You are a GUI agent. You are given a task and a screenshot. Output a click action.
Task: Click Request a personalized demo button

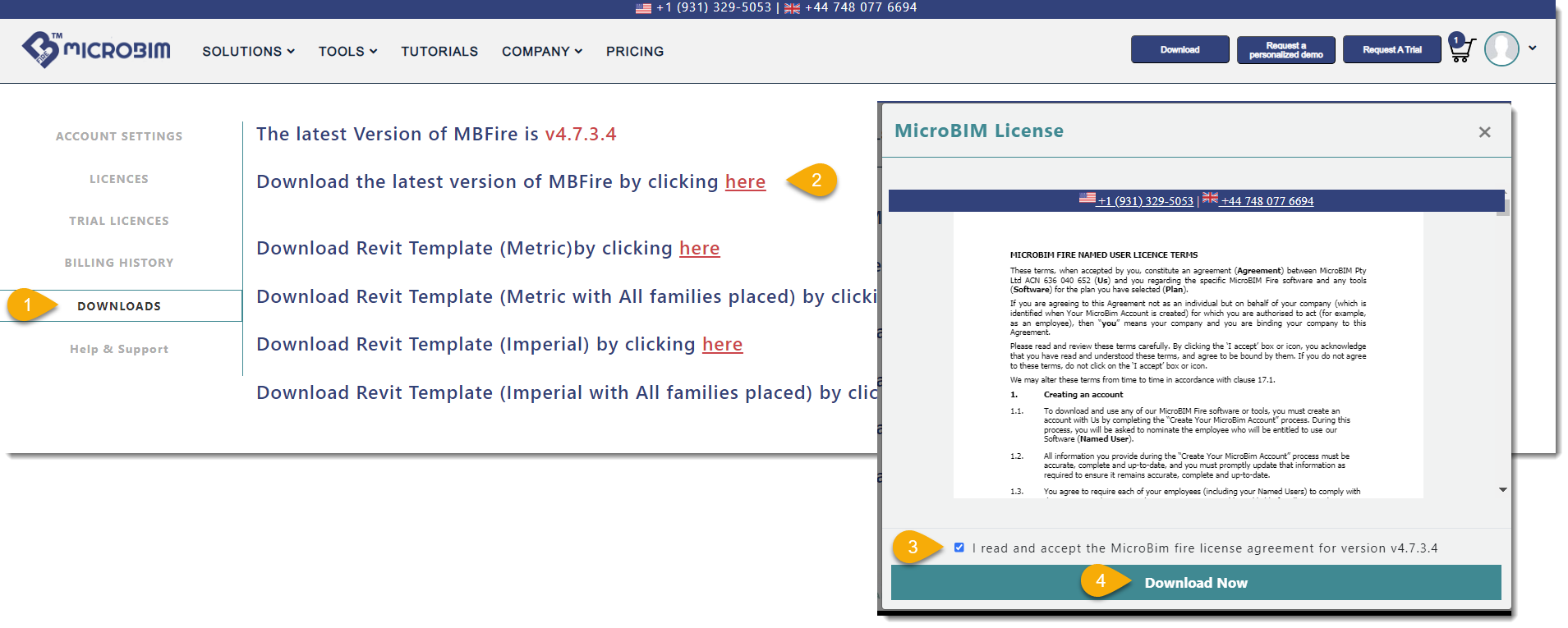(x=1285, y=49)
